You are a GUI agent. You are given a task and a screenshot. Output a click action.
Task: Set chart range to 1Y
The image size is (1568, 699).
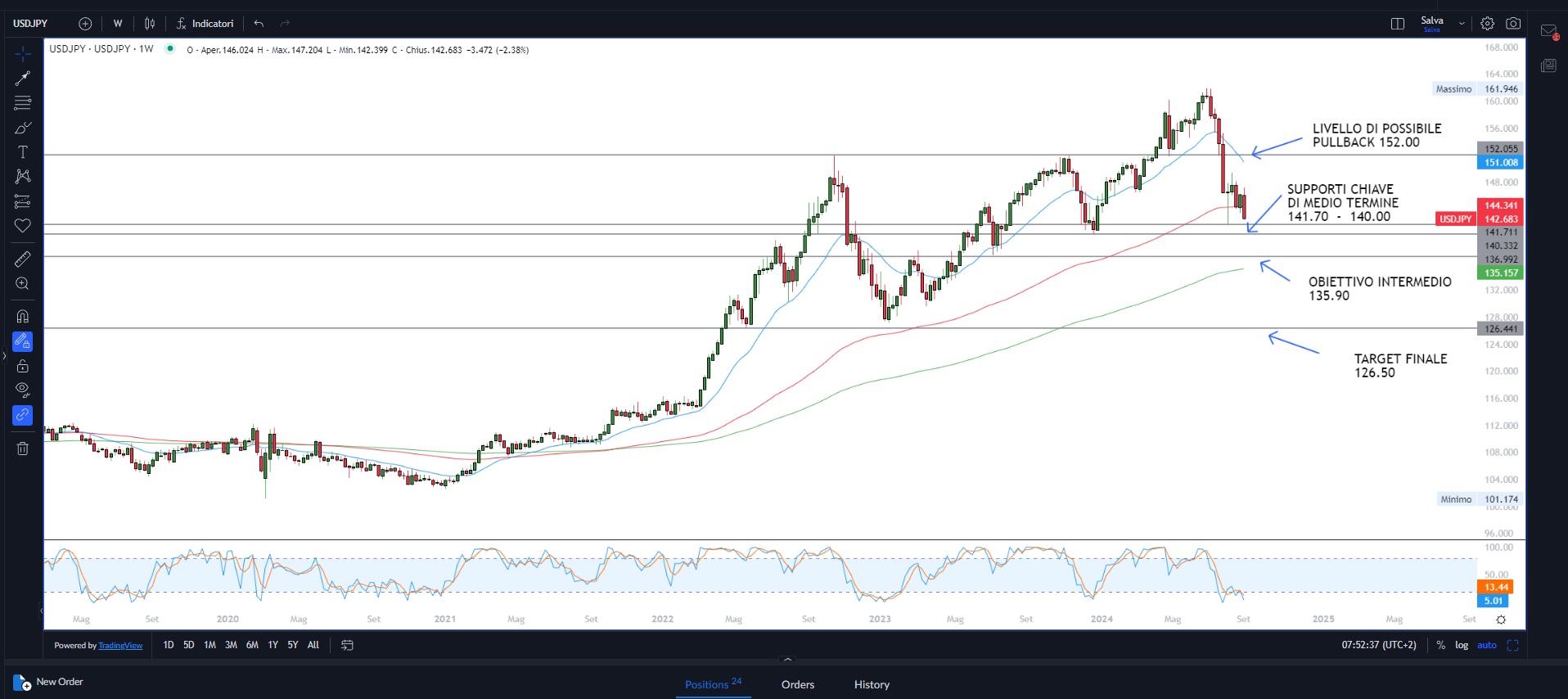click(x=273, y=645)
